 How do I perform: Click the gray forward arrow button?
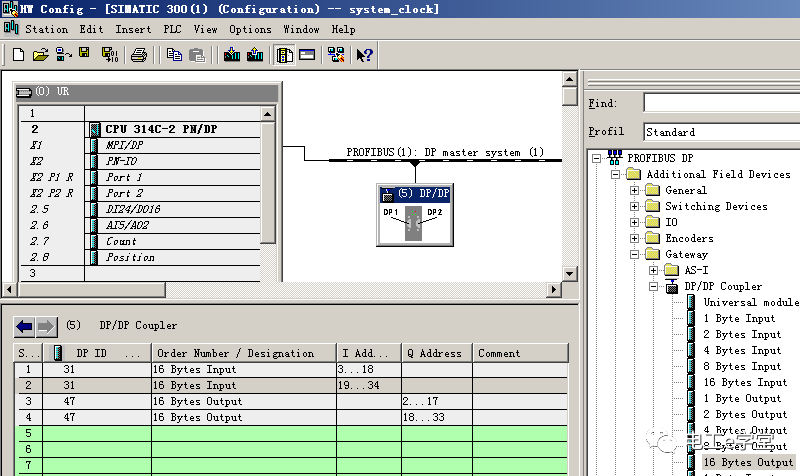[46, 326]
